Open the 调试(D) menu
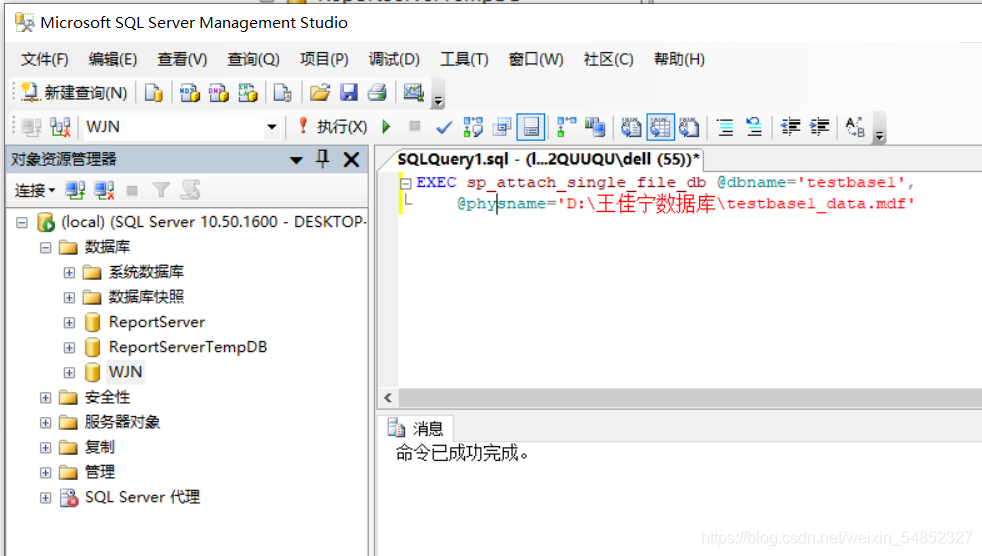This screenshot has height=556, width=982. [394, 59]
